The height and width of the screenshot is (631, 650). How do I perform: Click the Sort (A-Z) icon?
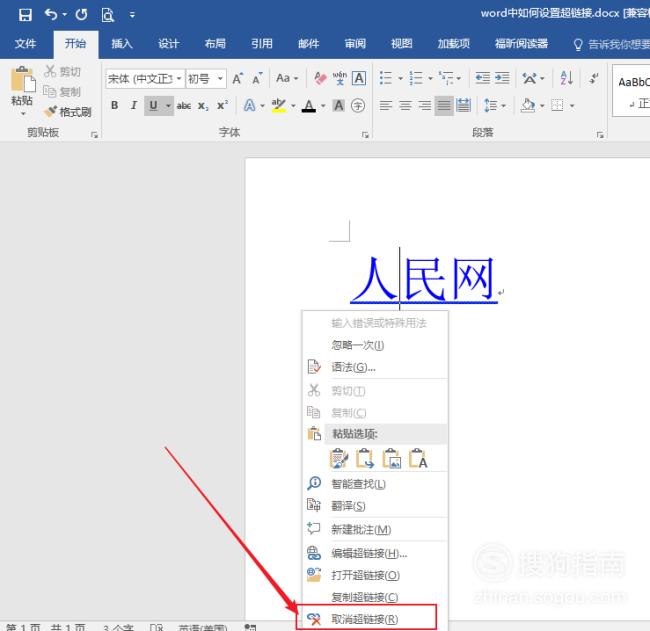click(566, 78)
